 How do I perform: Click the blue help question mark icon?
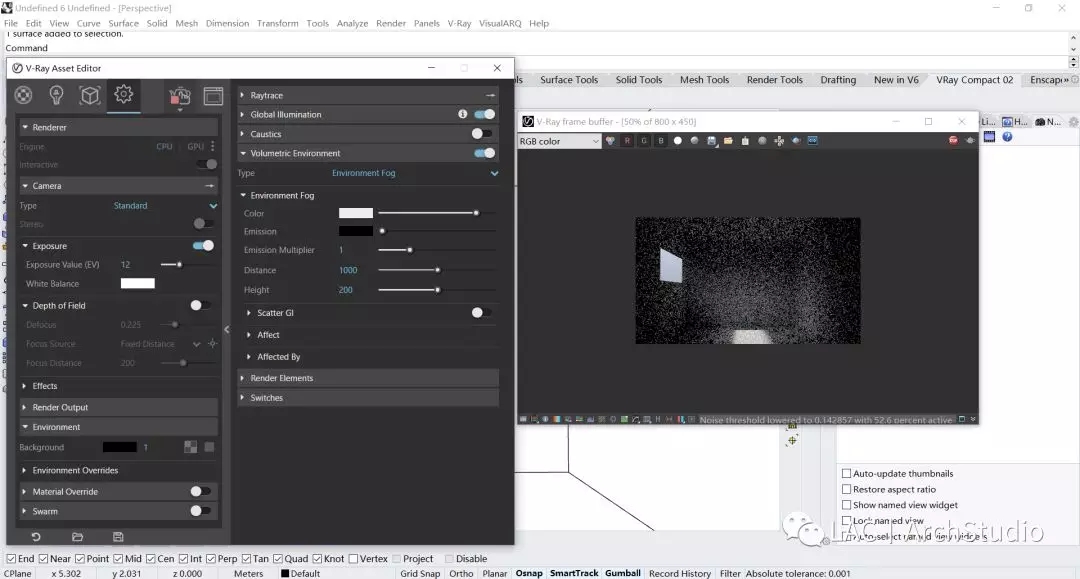click(1007, 137)
